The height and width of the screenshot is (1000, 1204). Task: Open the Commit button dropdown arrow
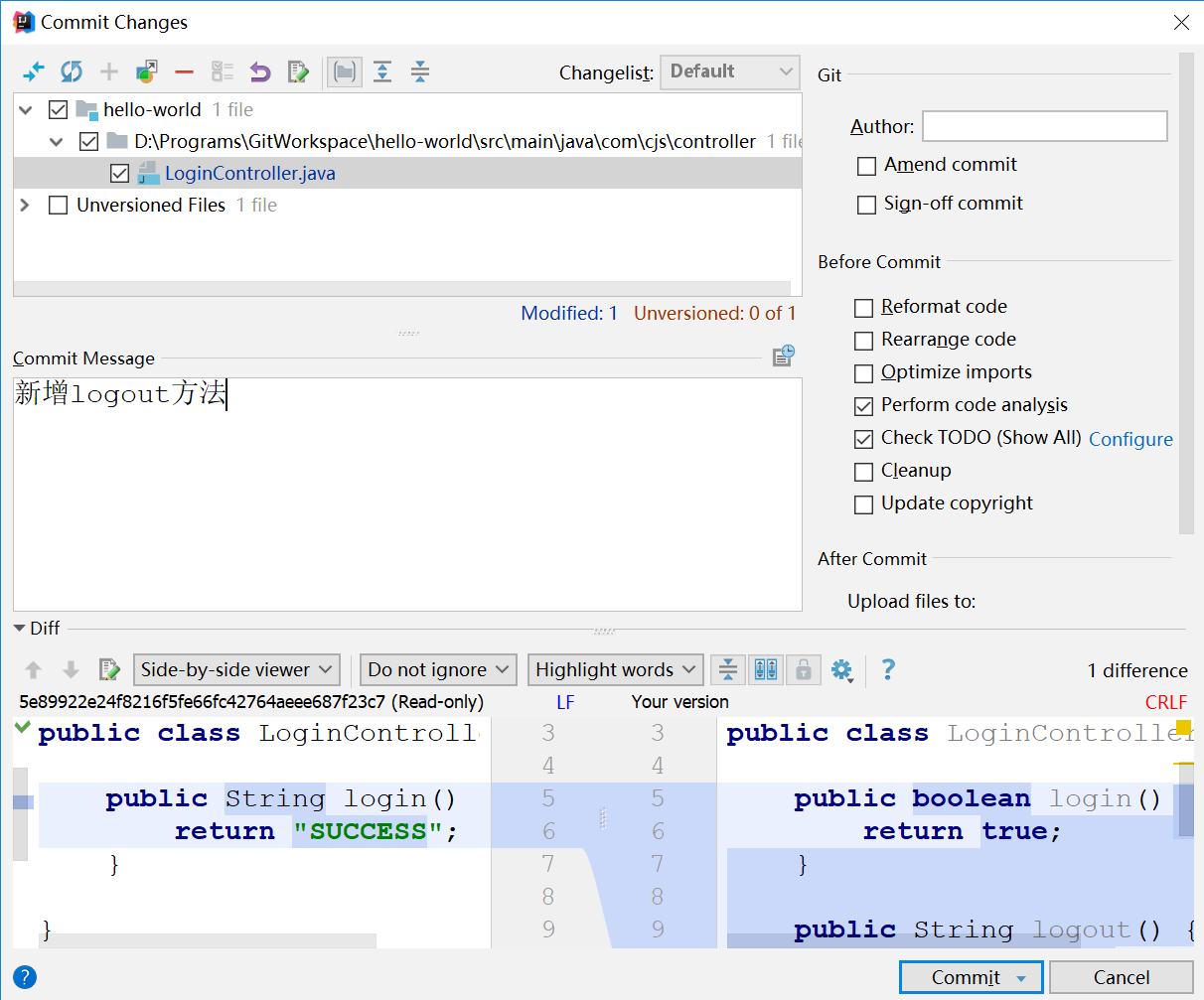1021,978
